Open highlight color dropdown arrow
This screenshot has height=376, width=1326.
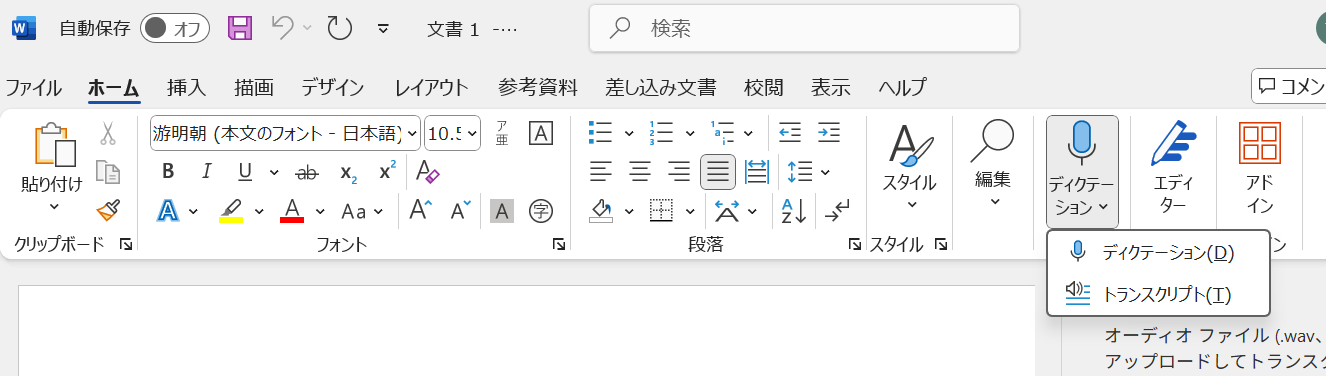pyautogui.click(x=259, y=211)
